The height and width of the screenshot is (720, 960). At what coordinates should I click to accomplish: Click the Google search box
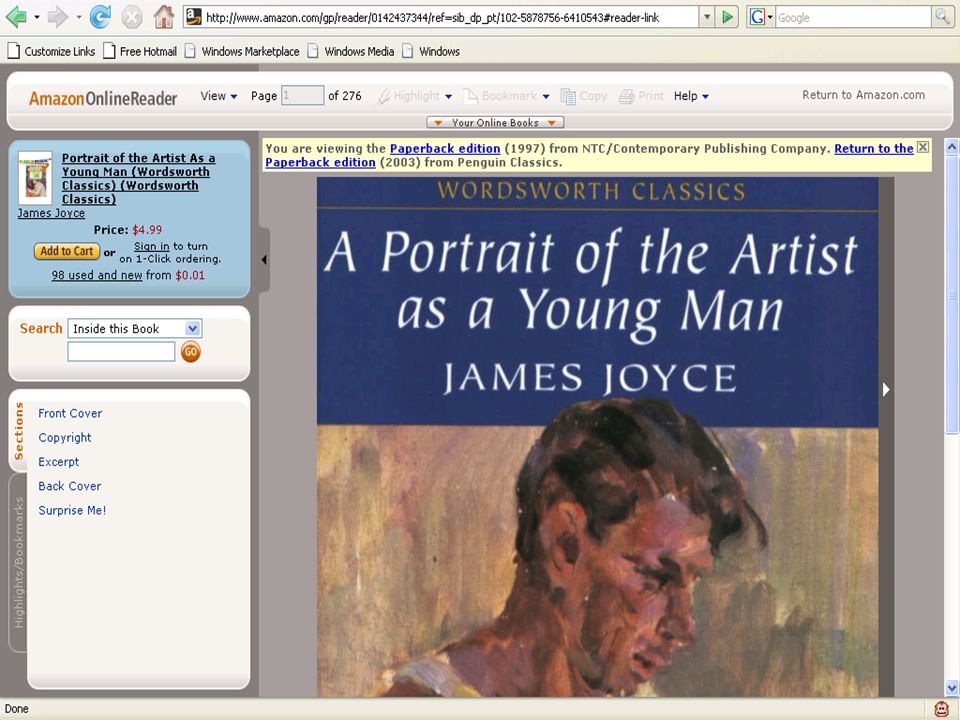[853, 18]
